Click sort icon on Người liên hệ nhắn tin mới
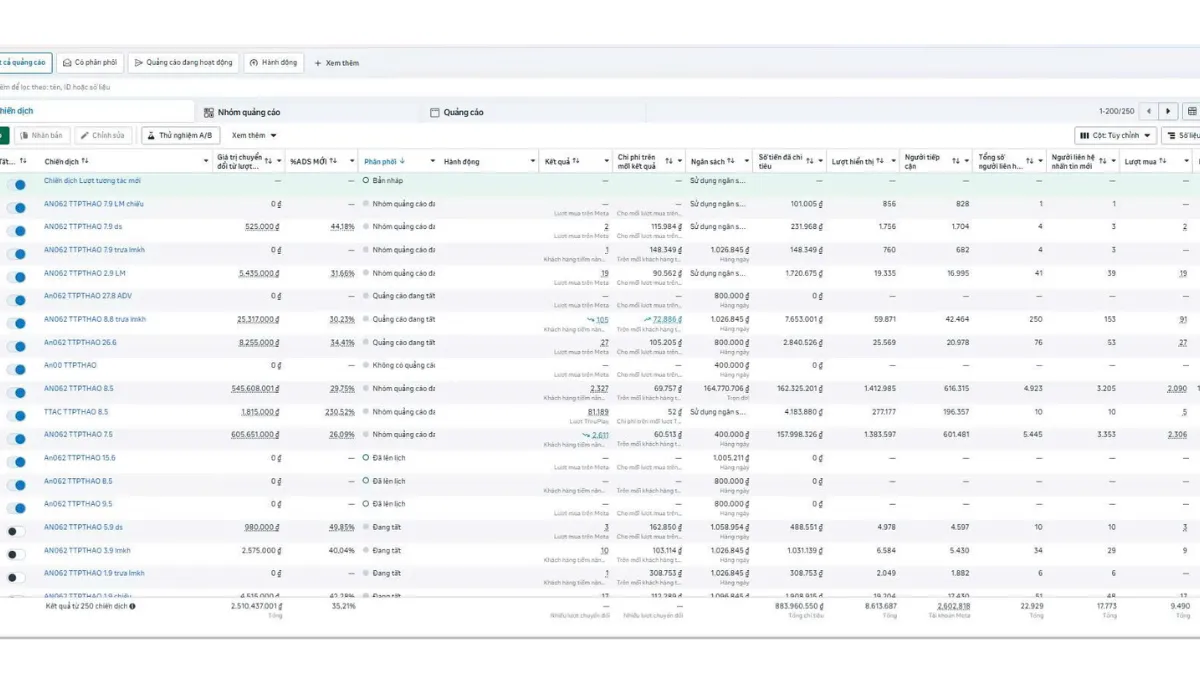 pyautogui.click(x=1101, y=161)
